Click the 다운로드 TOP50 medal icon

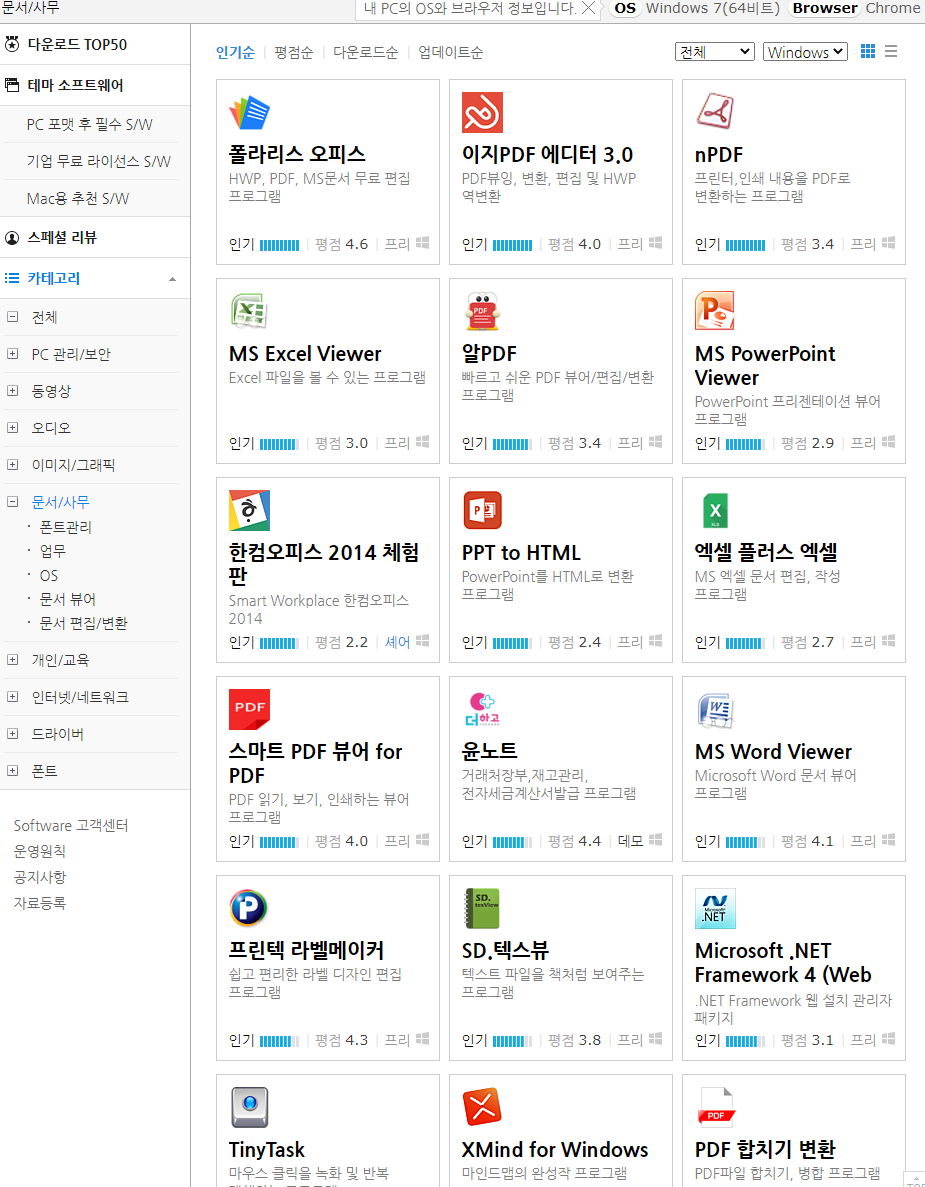point(12,44)
